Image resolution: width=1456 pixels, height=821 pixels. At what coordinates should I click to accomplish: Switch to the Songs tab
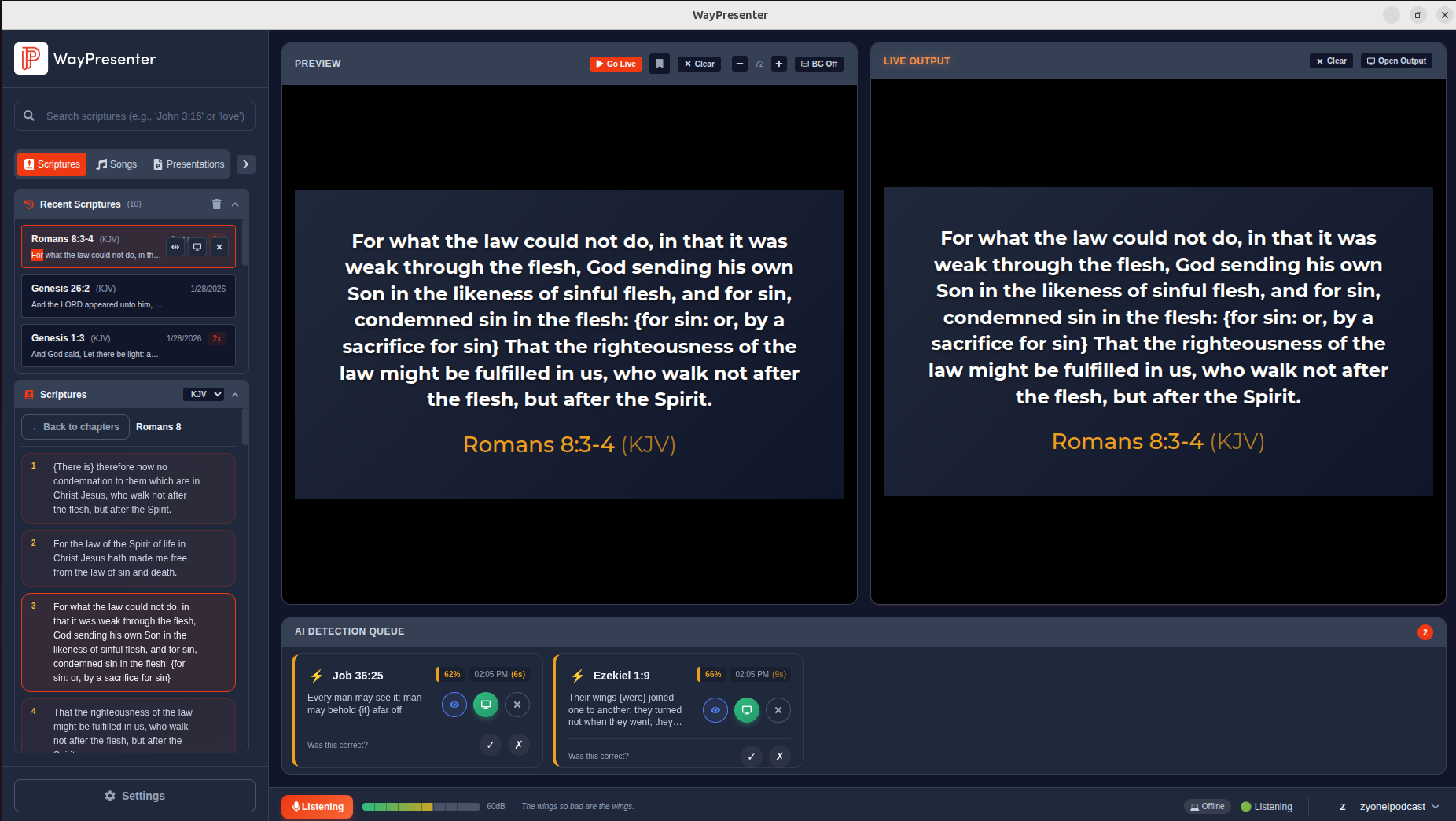tap(116, 164)
